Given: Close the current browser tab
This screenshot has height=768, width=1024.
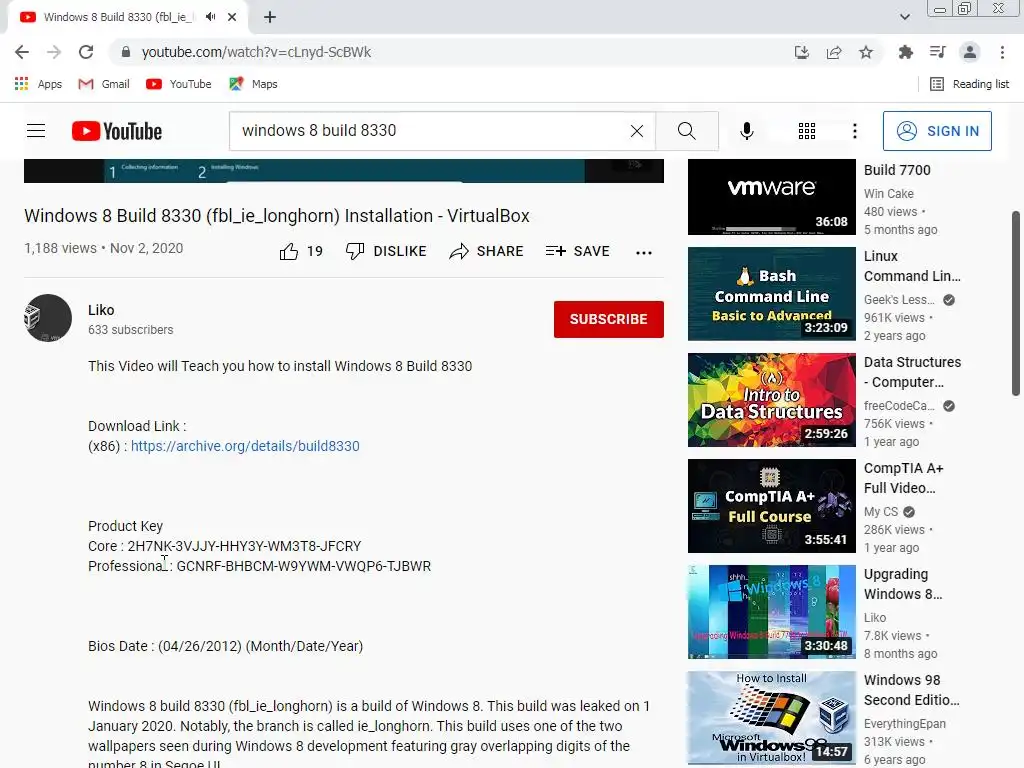Looking at the screenshot, I should [232, 17].
